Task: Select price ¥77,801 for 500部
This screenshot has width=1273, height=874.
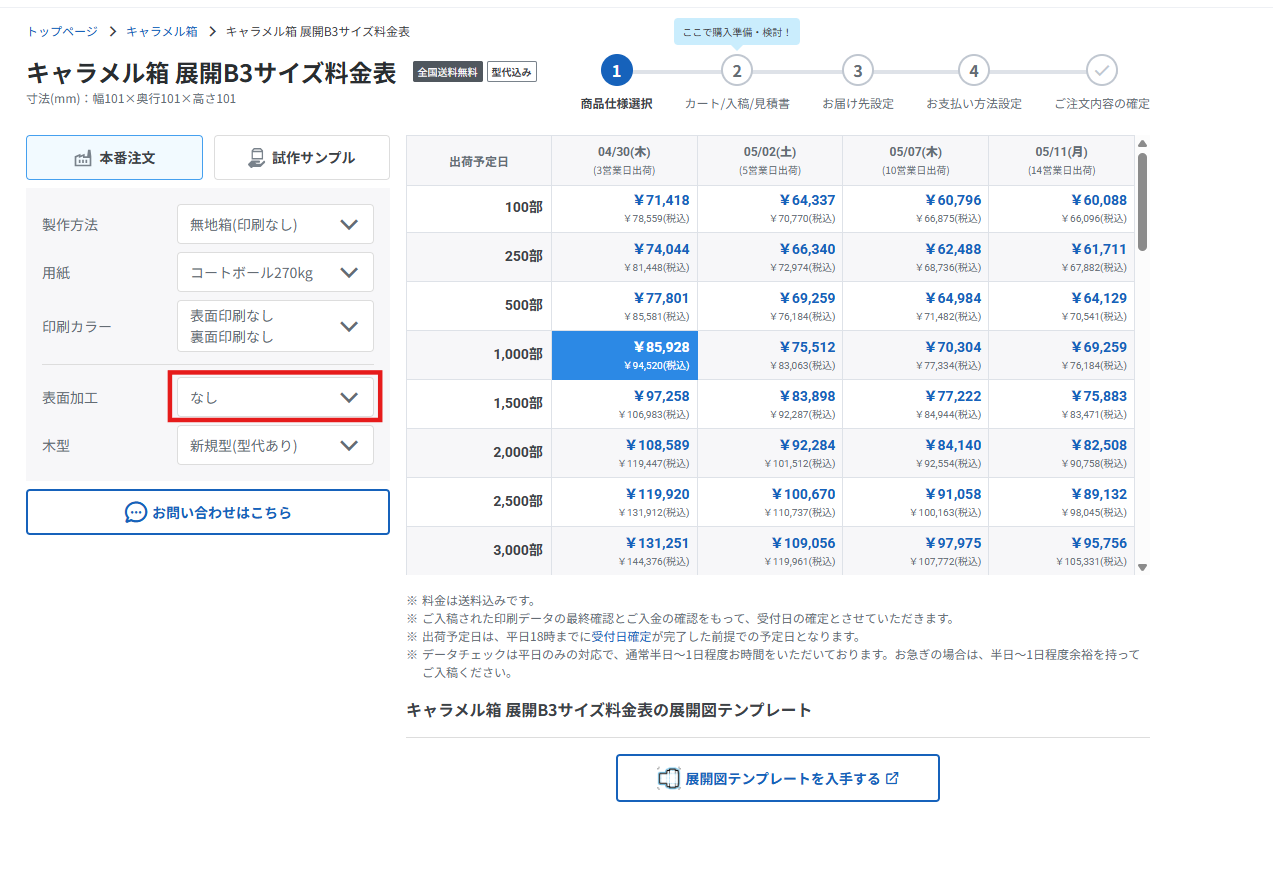Action: point(624,307)
